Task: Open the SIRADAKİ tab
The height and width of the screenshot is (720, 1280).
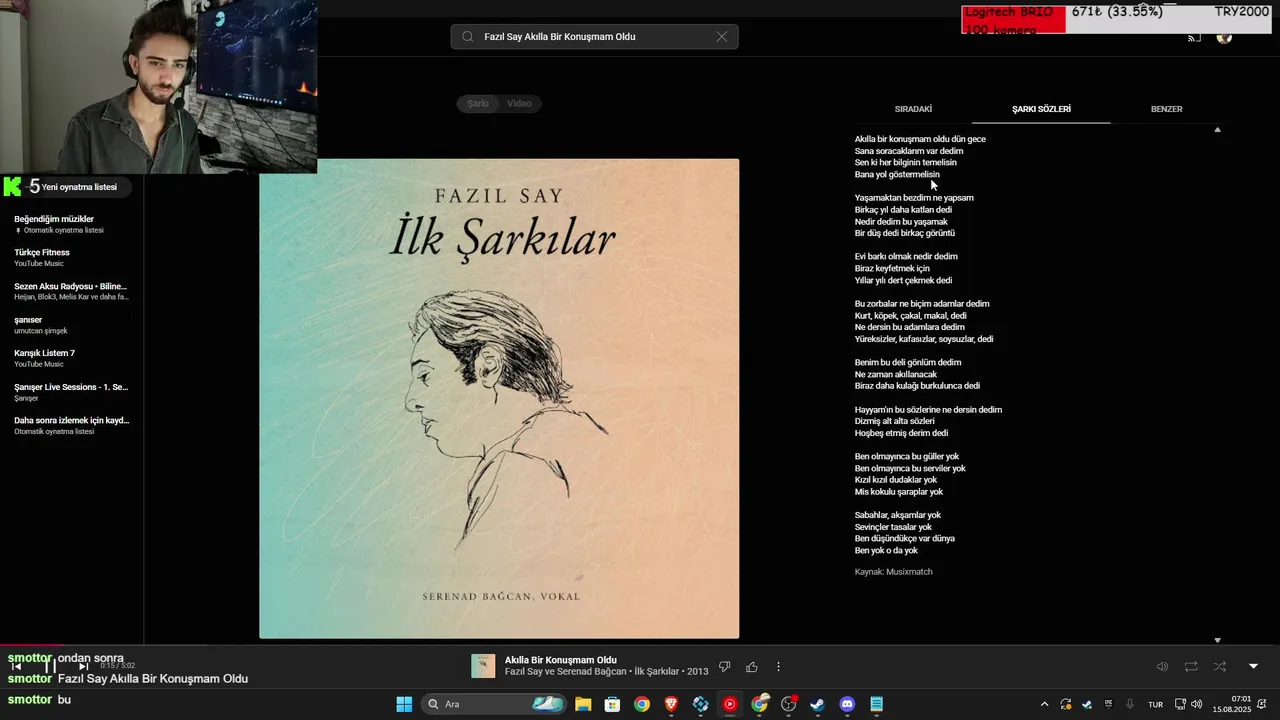Action: [x=913, y=109]
